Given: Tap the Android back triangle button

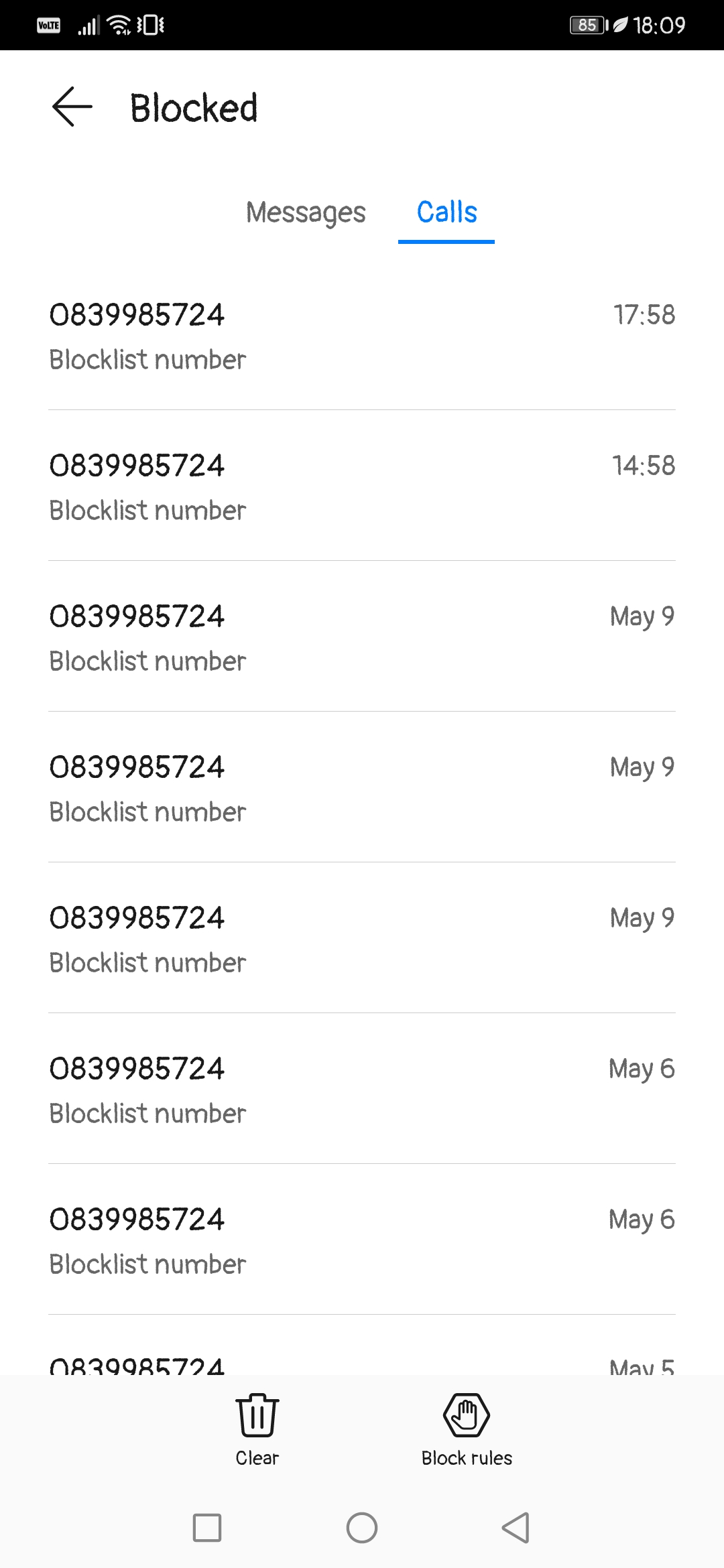Looking at the screenshot, I should pos(516,1528).
